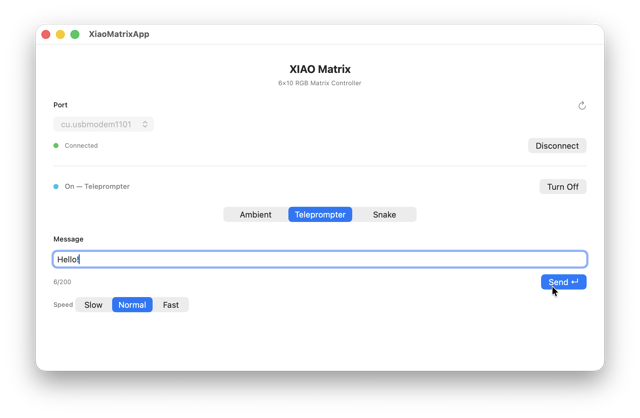
Task: Open the cu.usbmodem1101 port dropdown
Action: click(103, 124)
